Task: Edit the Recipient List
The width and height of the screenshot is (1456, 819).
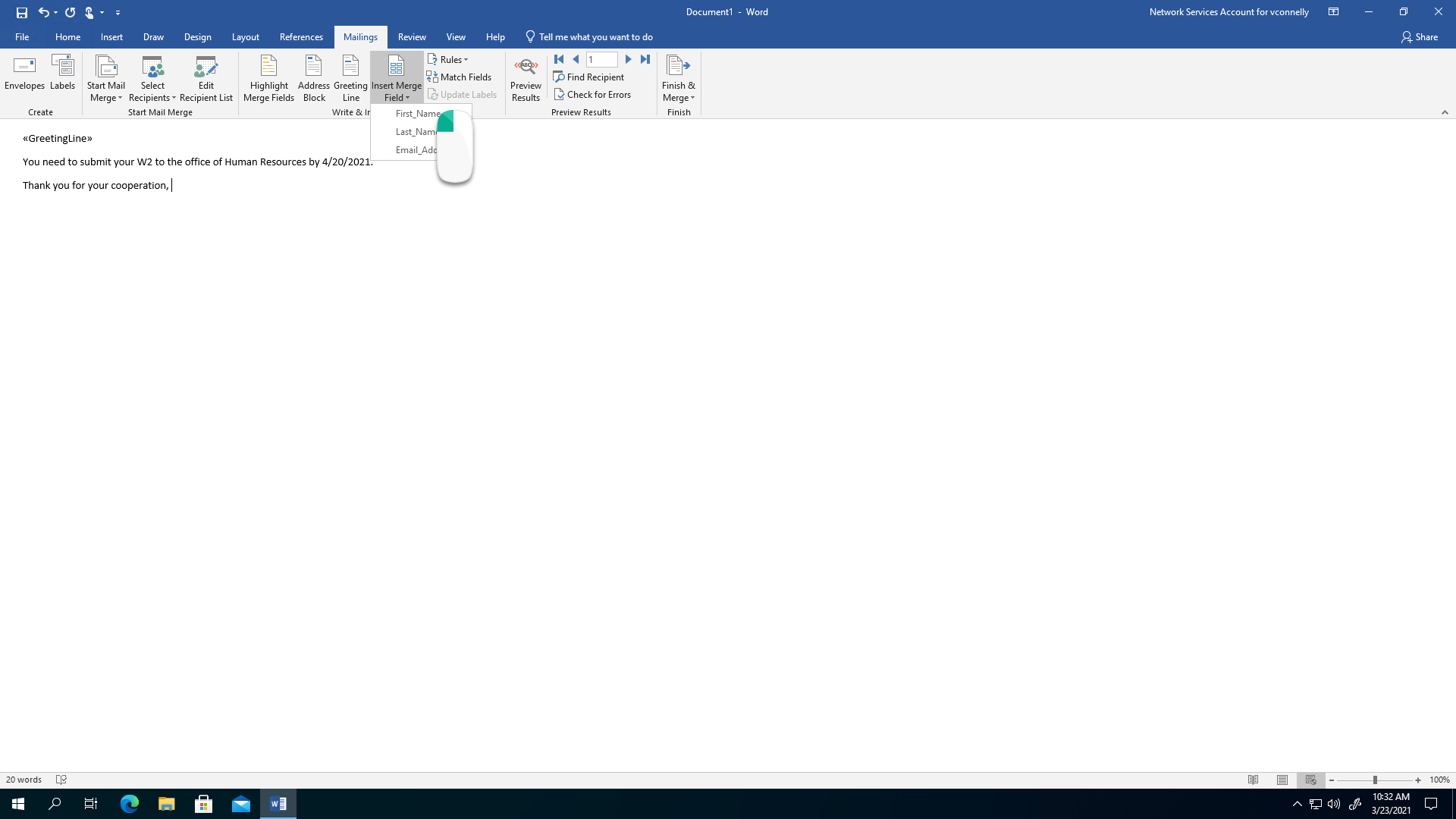Action: (x=206, y=78)
